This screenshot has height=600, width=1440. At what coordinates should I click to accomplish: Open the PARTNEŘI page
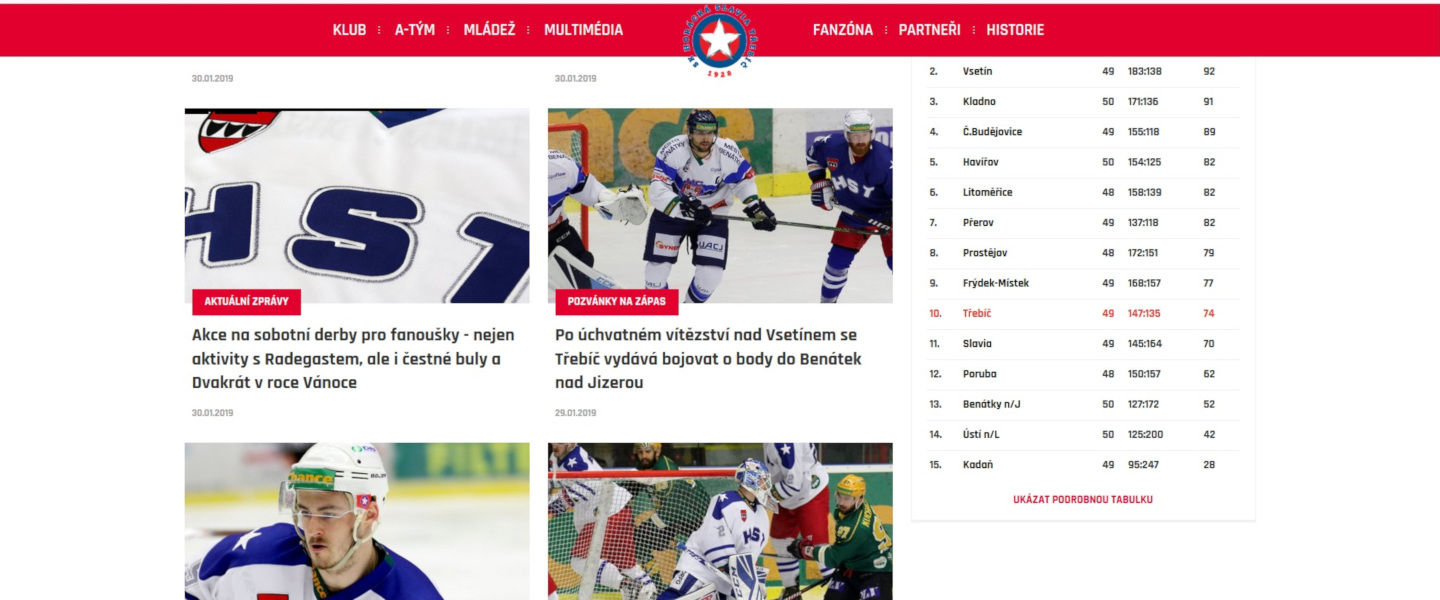[x=929, y=30]
